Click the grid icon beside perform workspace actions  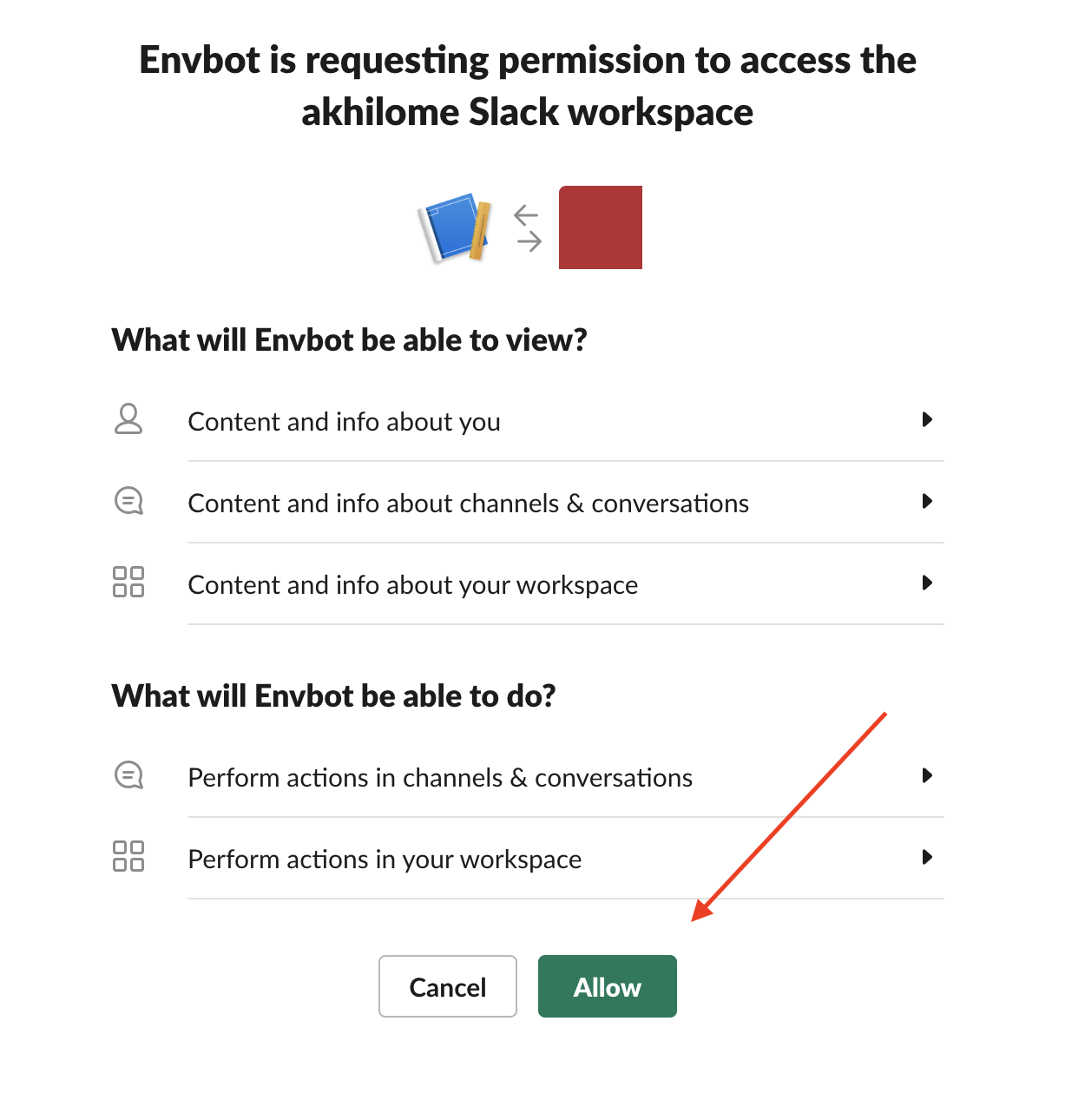[x=128, y=856]
